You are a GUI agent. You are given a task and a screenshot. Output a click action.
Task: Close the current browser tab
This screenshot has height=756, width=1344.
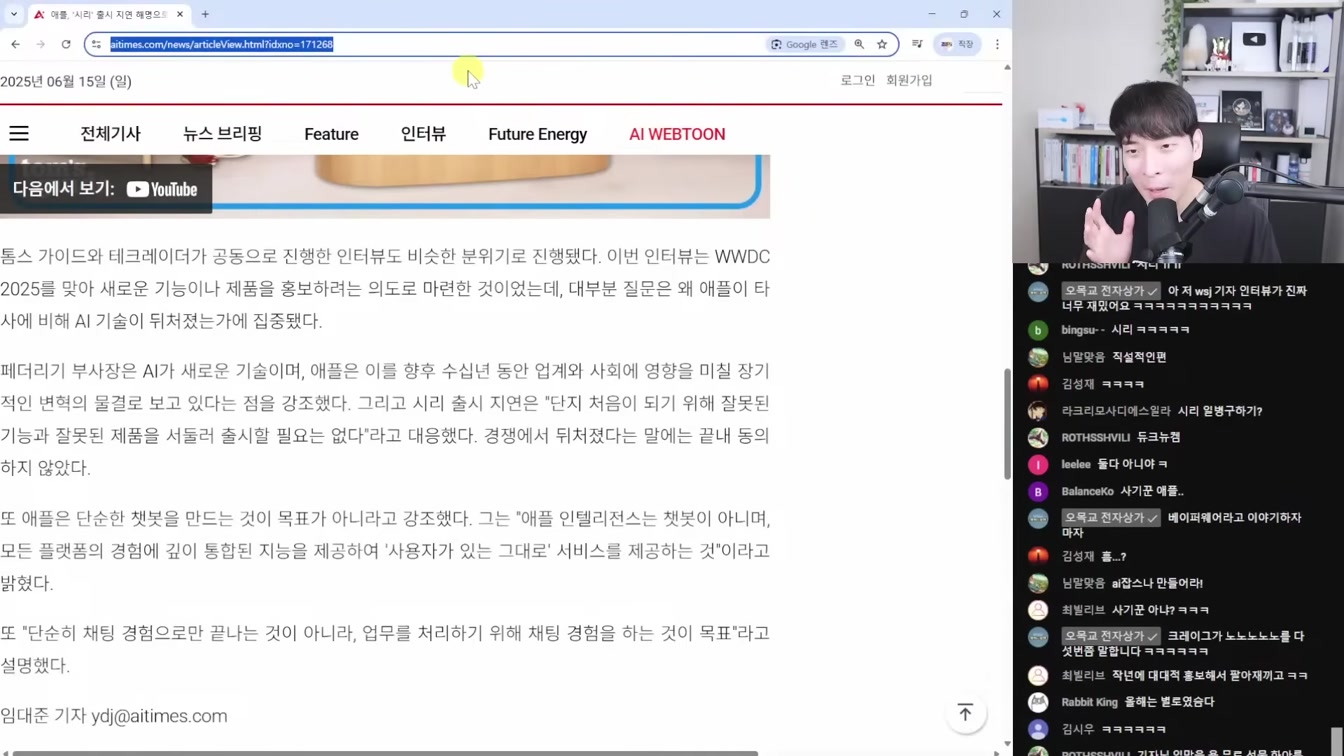(x=180, y=14)
